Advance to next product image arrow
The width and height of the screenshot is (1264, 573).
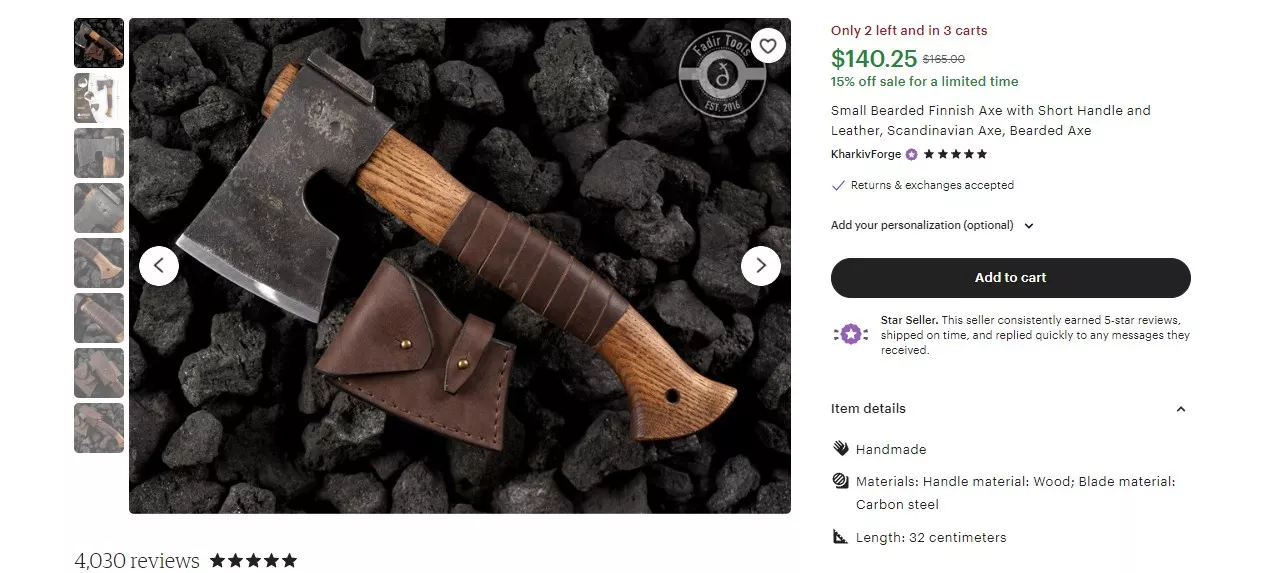[761, 266]
